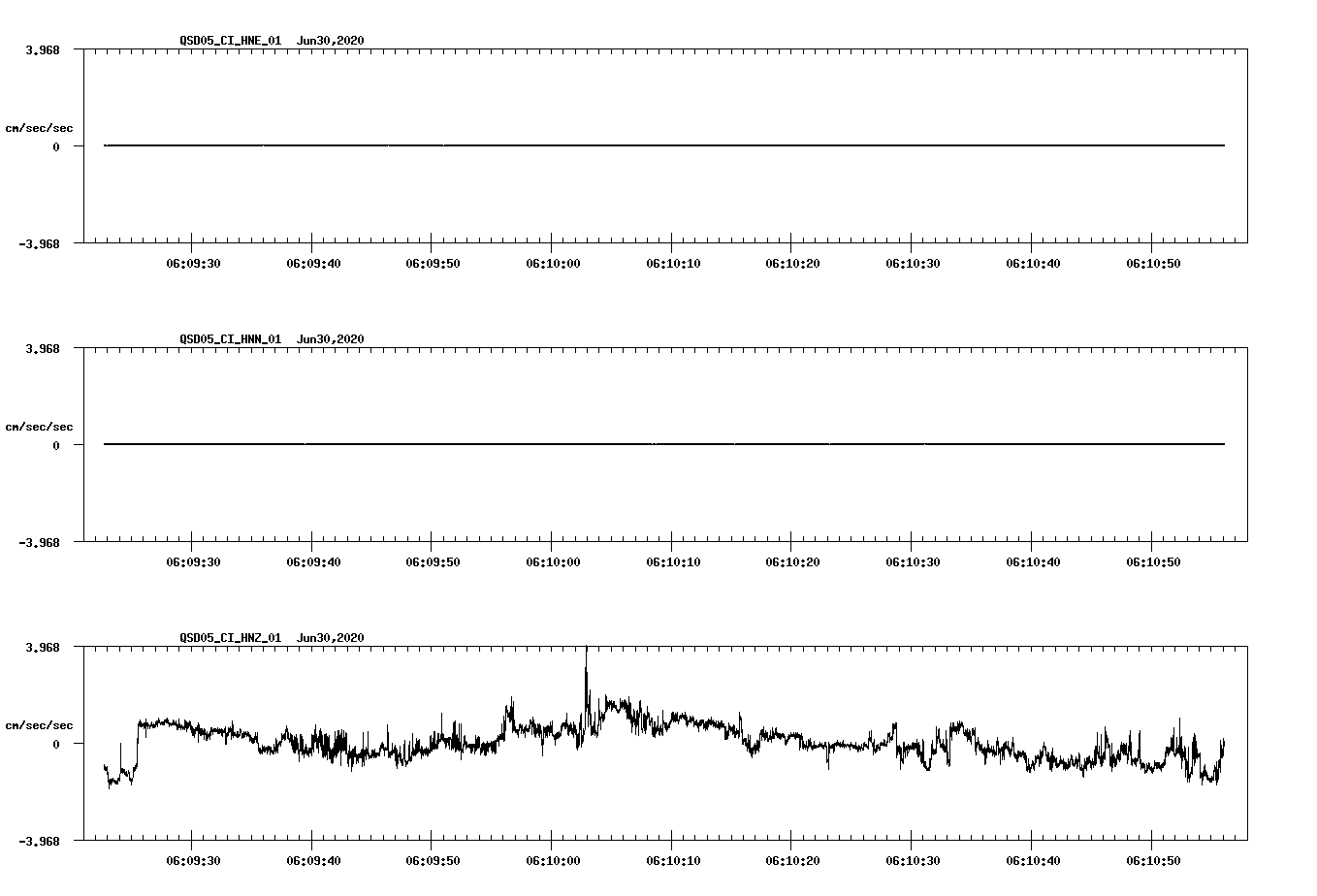
Task: Click the 3.968 upper limit on the HNE axis
Action: [43, 49]
